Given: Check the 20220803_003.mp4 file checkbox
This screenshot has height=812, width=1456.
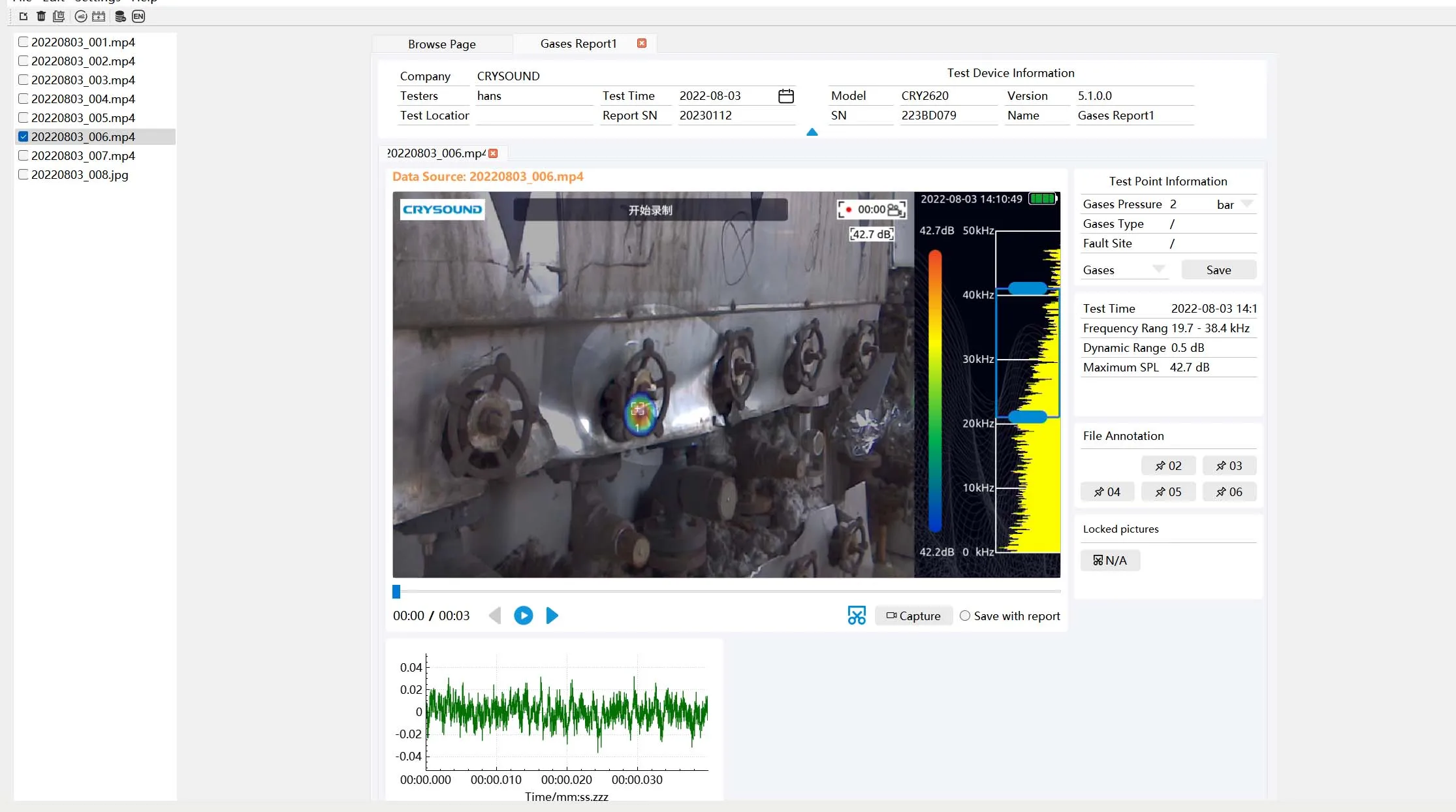Looking at the screenshot, I should [24, 80].
